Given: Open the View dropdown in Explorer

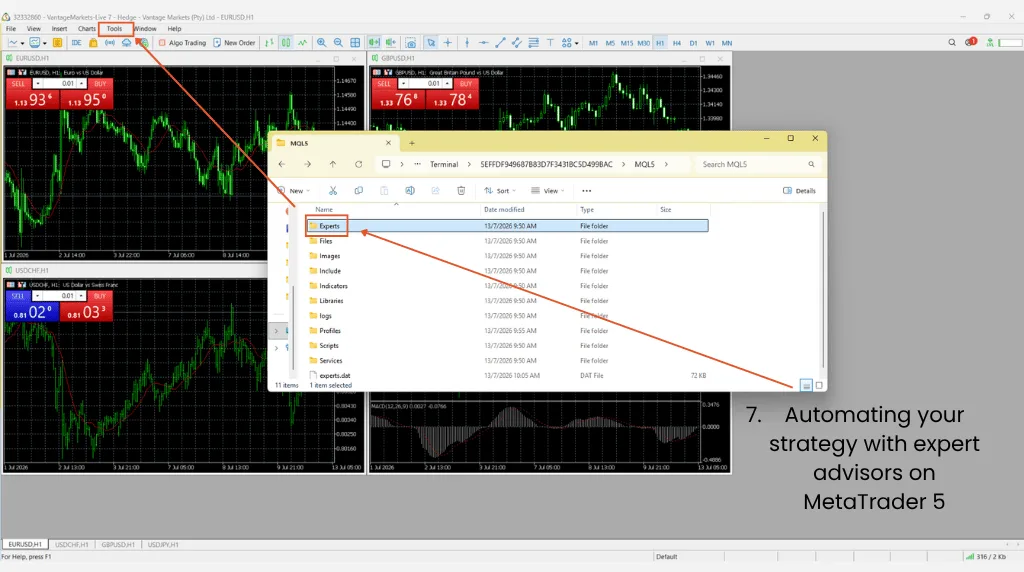Looking at the screenshot, I should (548, 191).
